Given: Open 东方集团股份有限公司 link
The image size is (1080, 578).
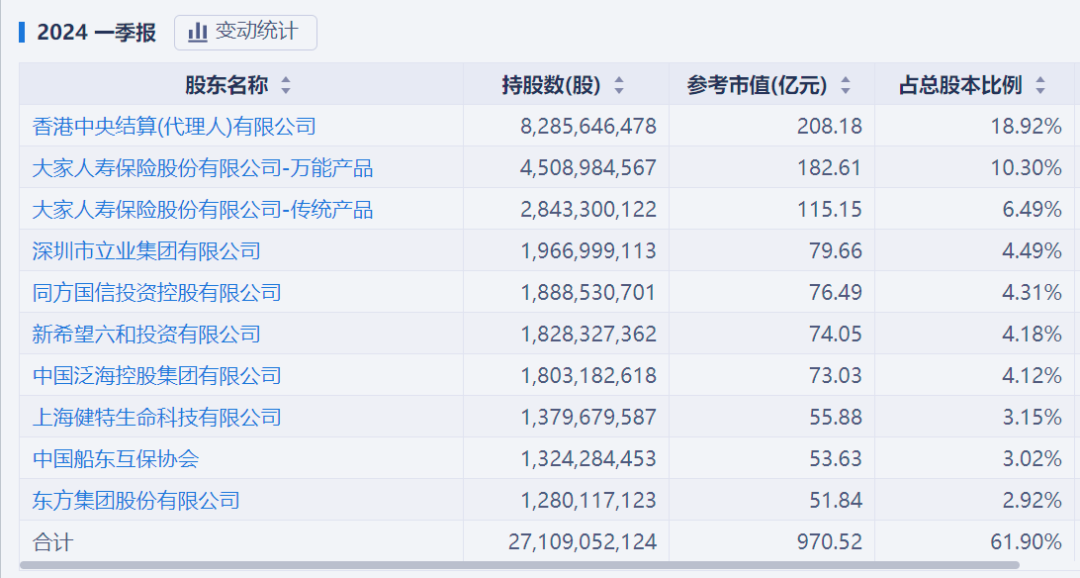Looking at the screenshot, I should click(136, 500).
